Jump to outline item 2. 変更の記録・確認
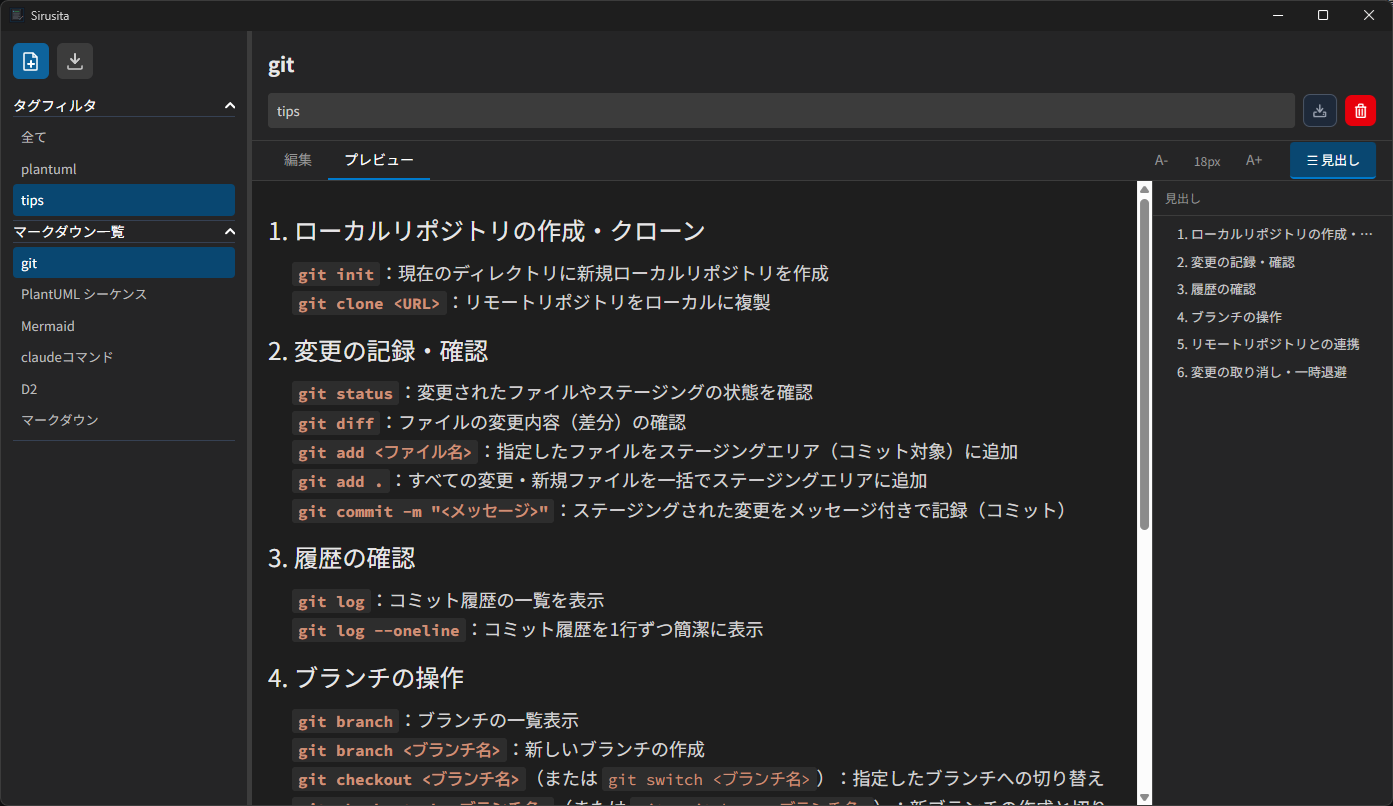This screenshot has height=806, width=1393. tap(1236, 262)
